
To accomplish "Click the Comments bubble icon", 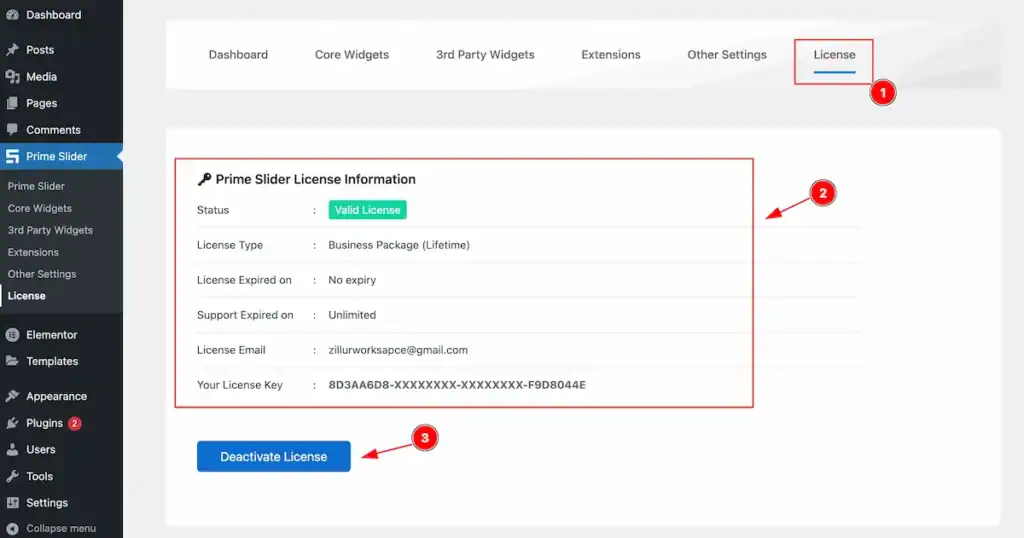I will 12,129.
